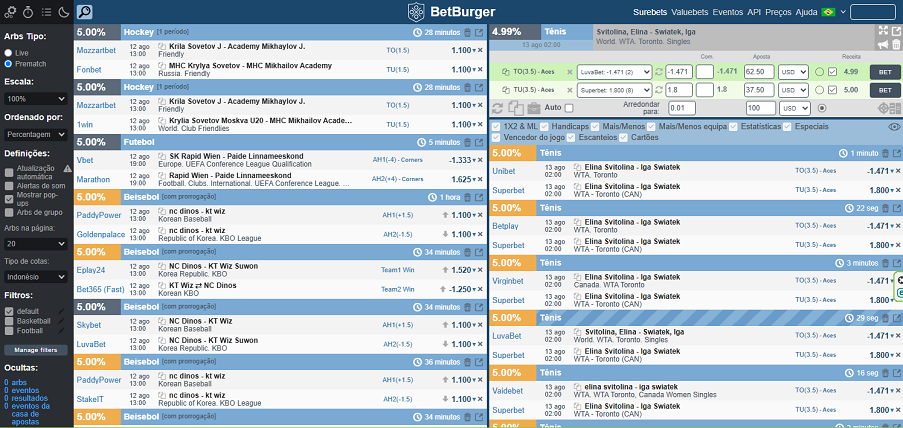Open the Escala 100% dropdown

(x=36, y=99)
